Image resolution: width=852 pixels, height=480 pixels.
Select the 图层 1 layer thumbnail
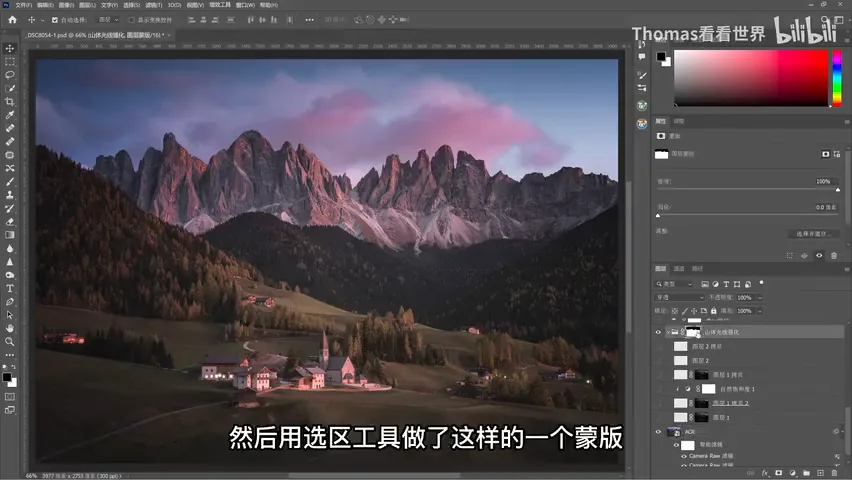point(680,417)
